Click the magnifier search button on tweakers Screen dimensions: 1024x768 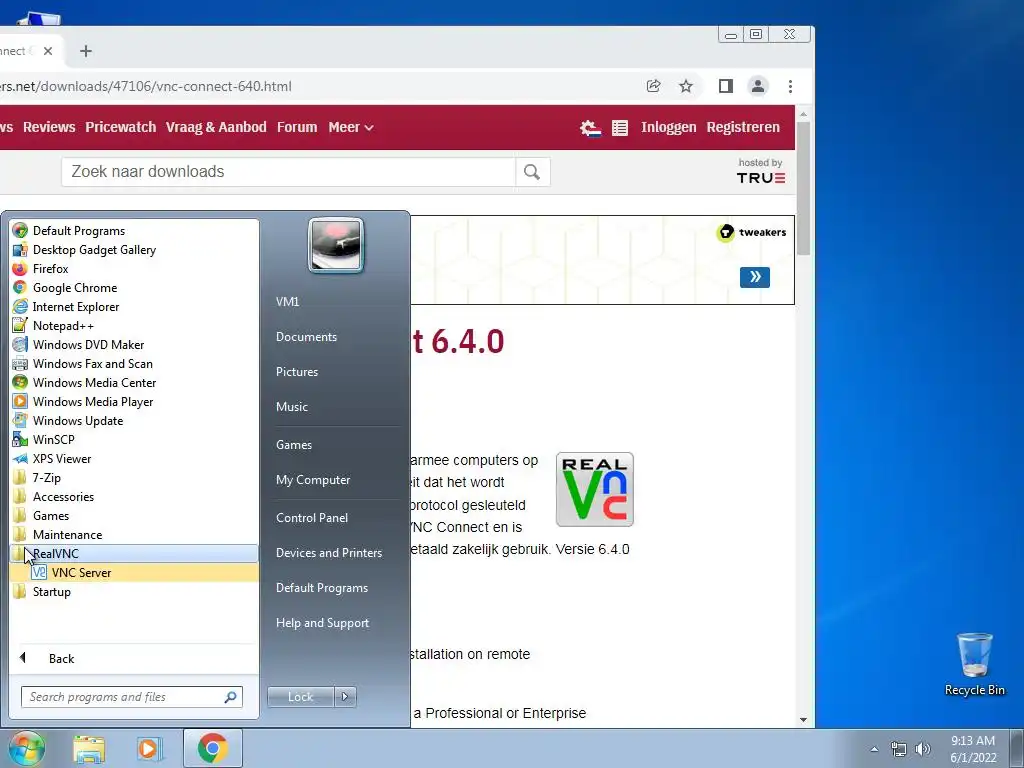point(532,172)
